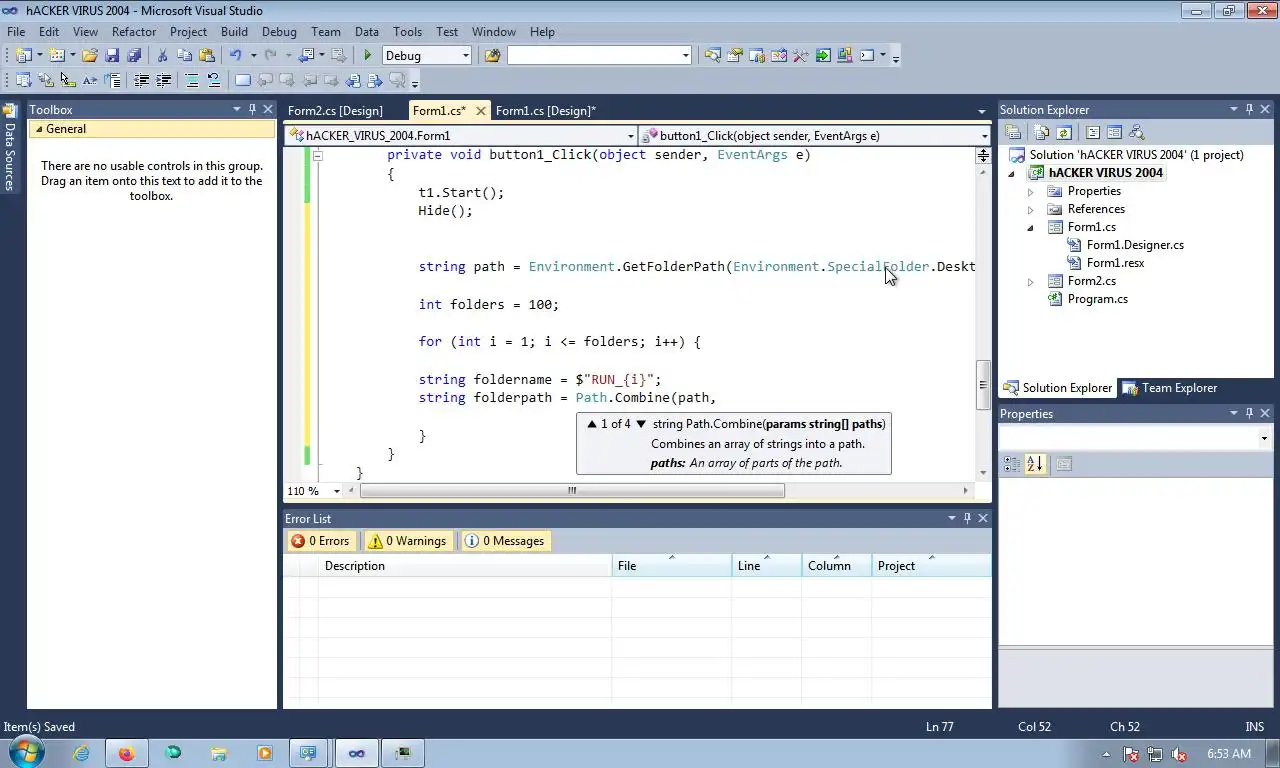This screenshot has width=1280, height=768.
Task: Switch to the Form1.cs [Design]* tab
Action: click(546, 111)
